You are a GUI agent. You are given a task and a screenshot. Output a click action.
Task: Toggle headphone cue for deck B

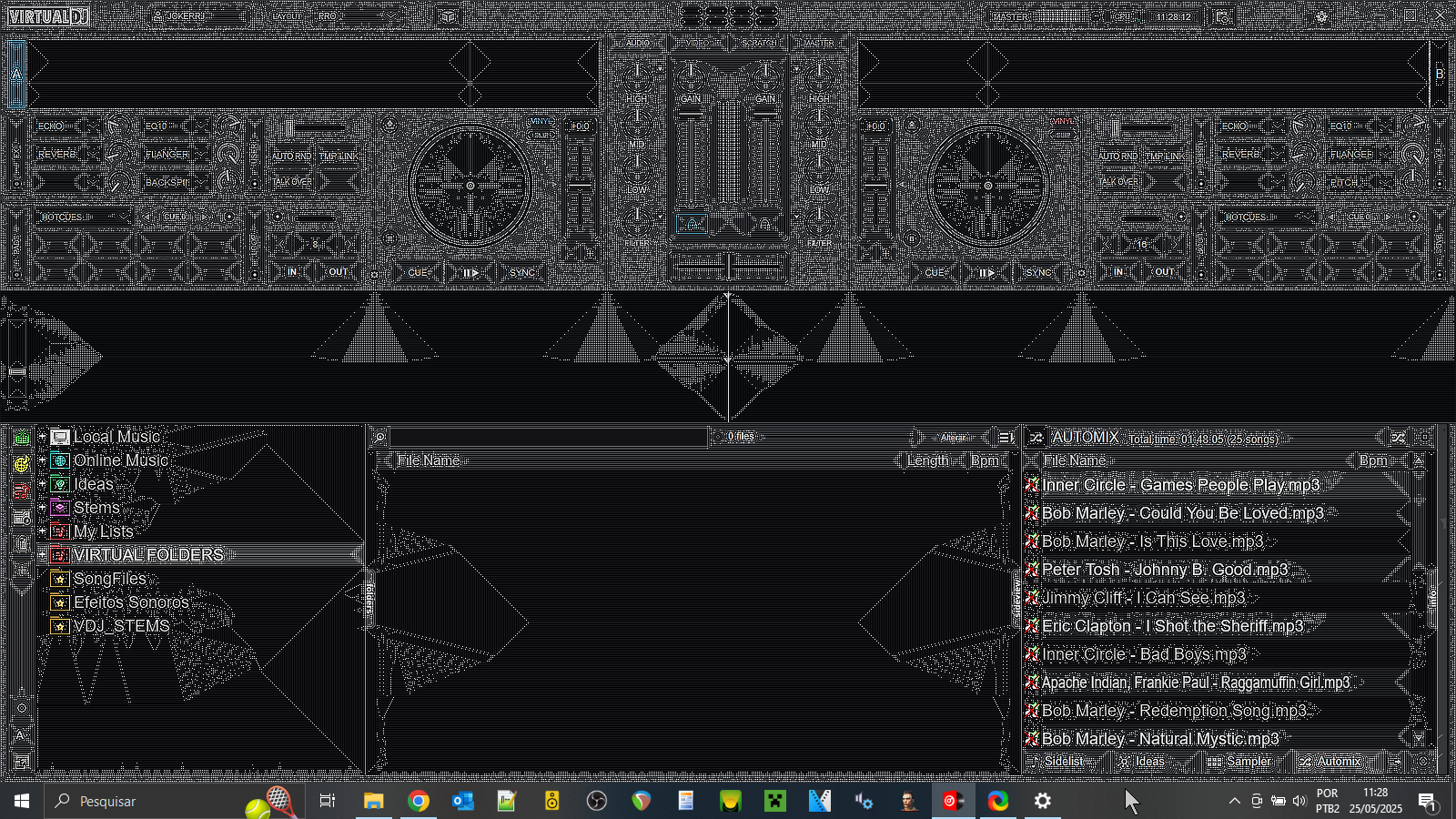click(765, 224)
